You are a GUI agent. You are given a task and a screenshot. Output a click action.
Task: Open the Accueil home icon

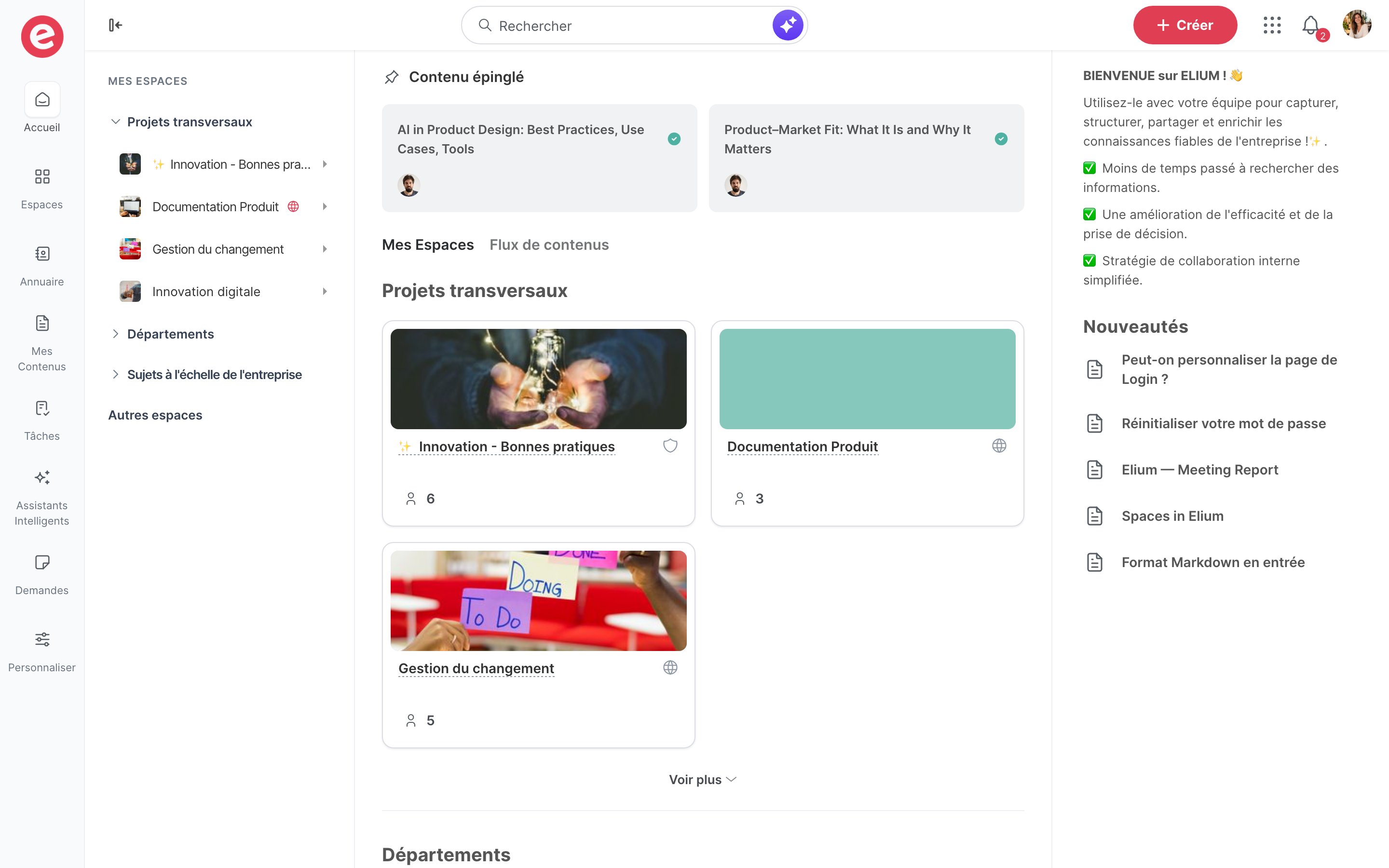tap(42, 100)
